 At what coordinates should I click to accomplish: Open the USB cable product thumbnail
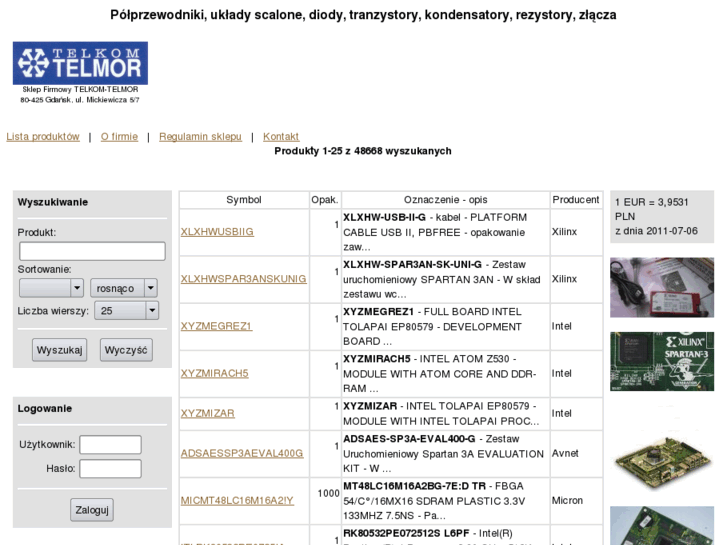(662, 288)
